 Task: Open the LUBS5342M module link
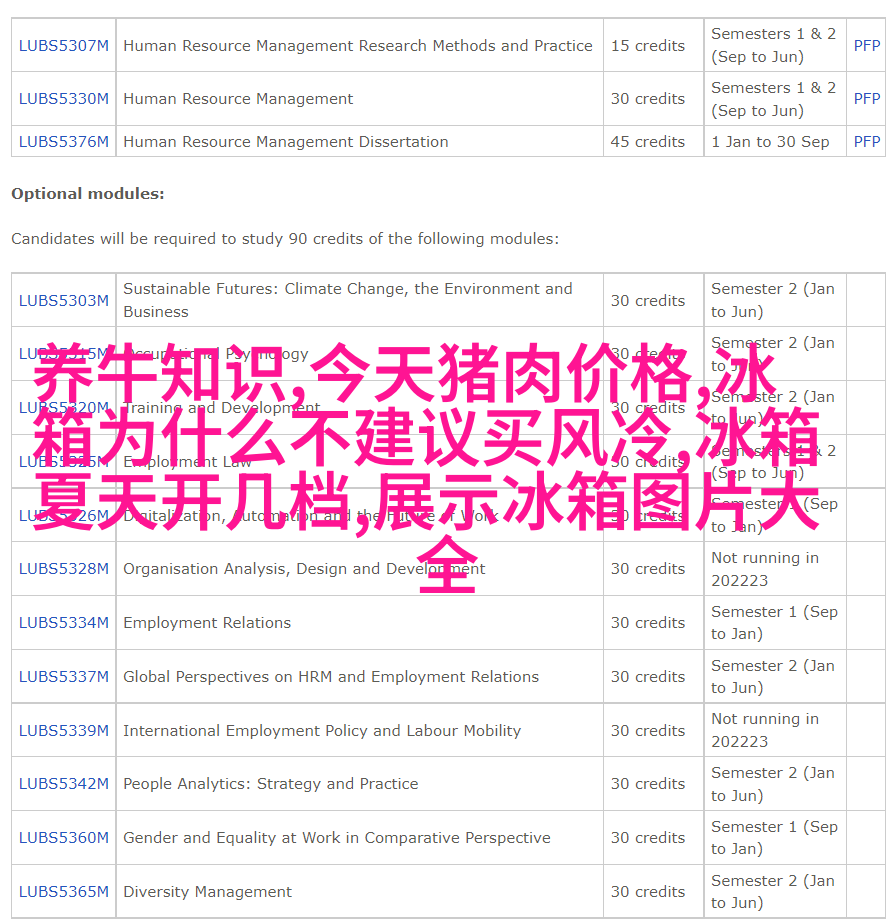(64, 784)
